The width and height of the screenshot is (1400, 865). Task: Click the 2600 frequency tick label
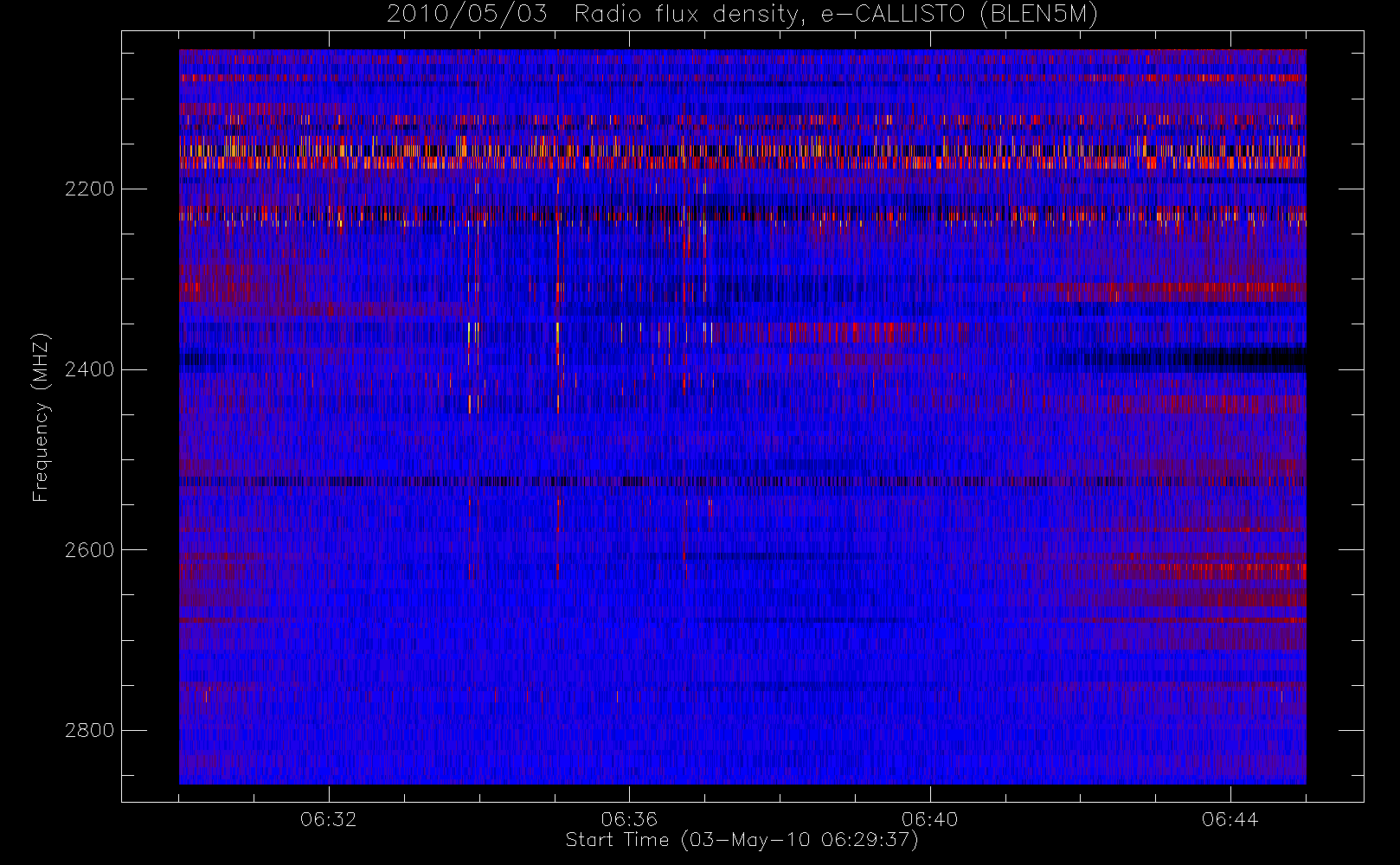(x=89, y=550)
